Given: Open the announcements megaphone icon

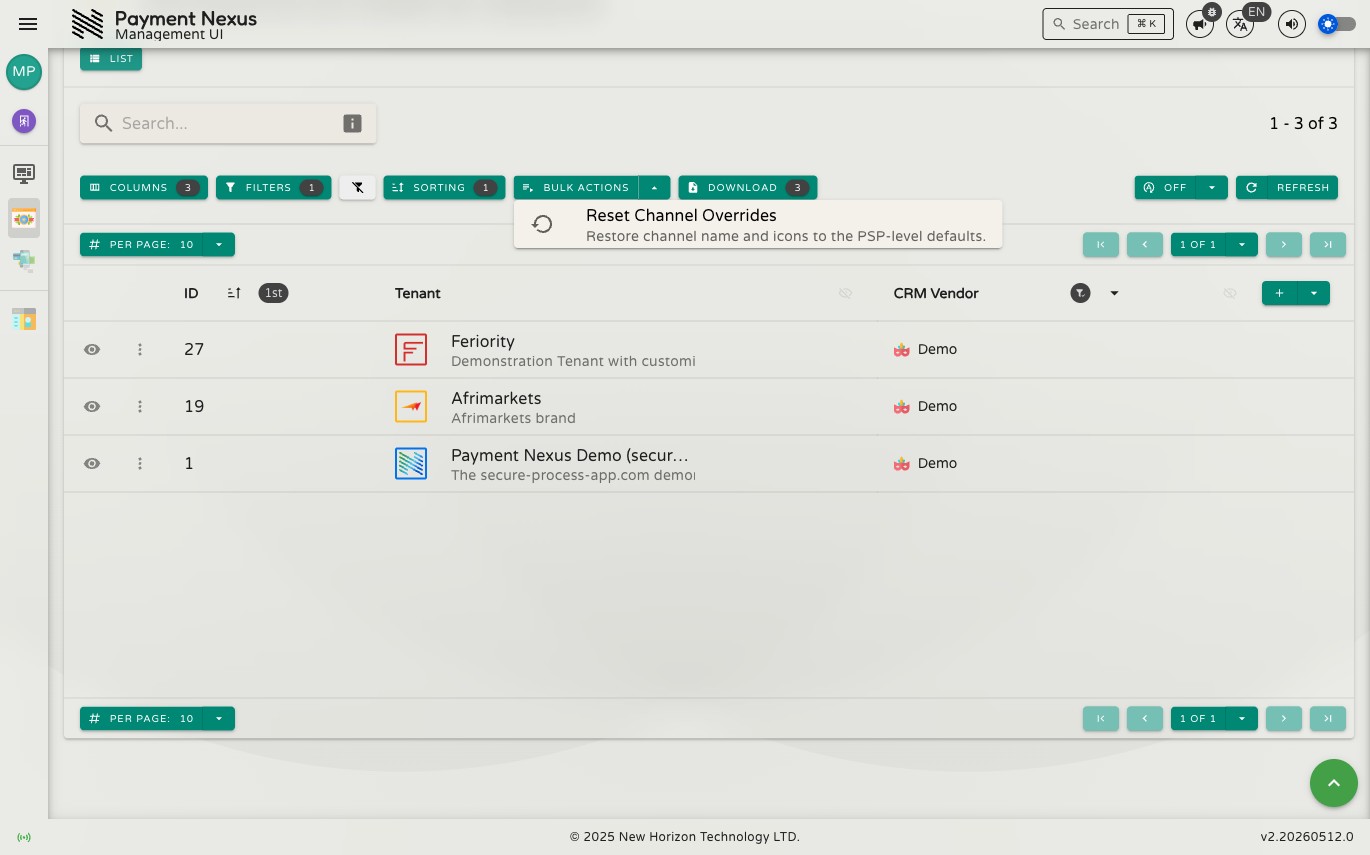Looking at the screenshot, I should 1199,24.
